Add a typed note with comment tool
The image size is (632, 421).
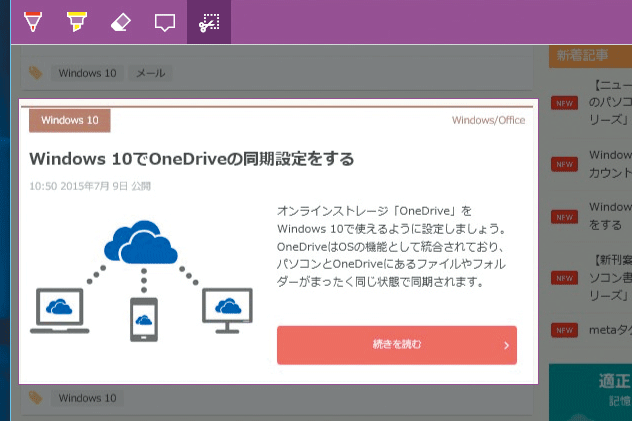(165, 23)
